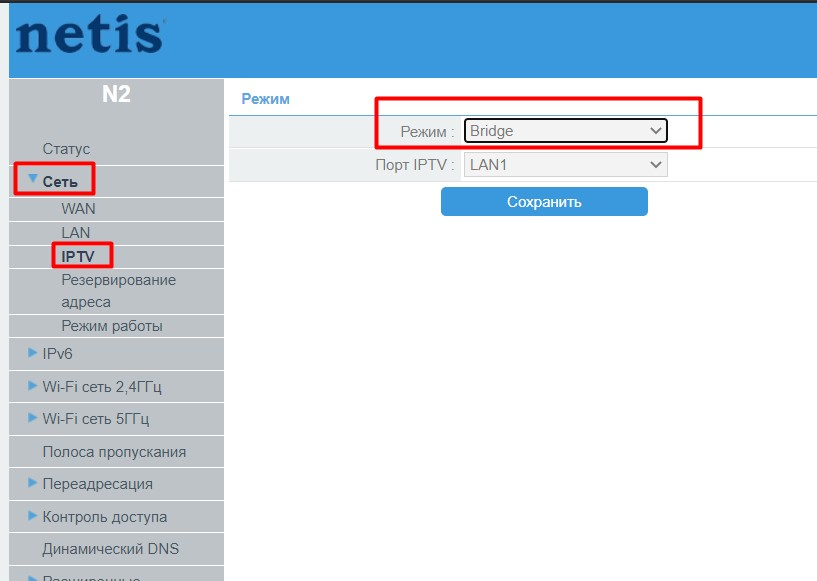Open the Порт IPTV dropdown showing LAN1
The image size is (817, 581).
564,164
